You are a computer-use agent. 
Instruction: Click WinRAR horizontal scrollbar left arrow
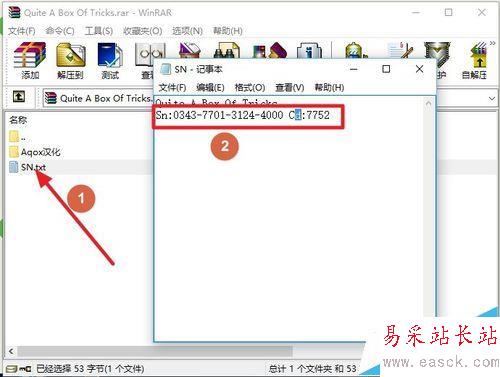click(11, 351)
